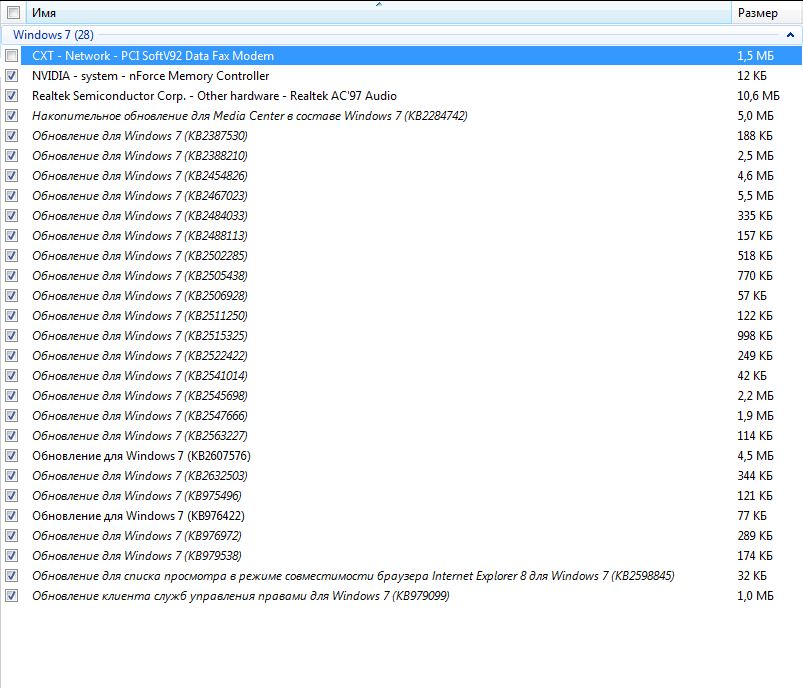The image size is (803, 688).
Task: Uncheck the KB976972 update checkbox
Action: point(11,535)
